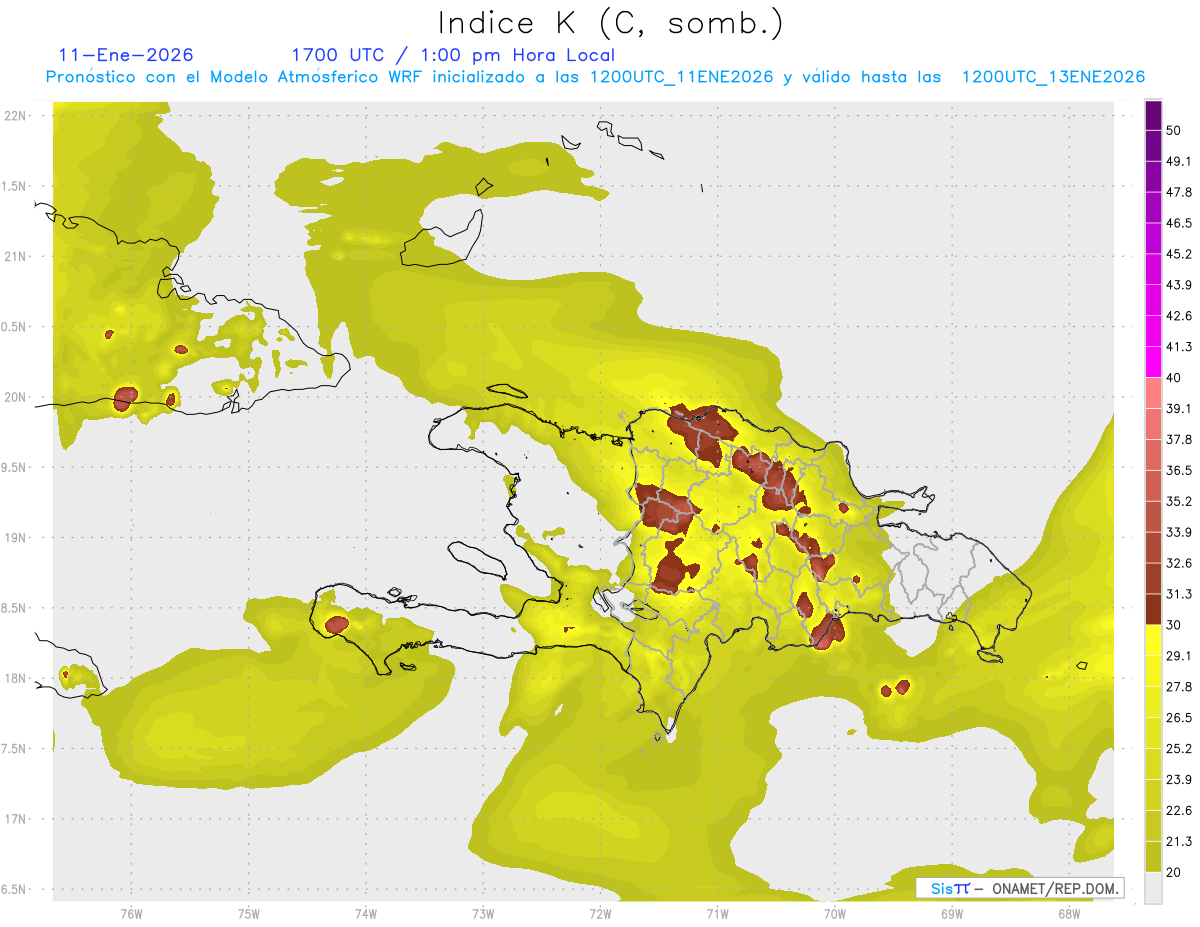Click the 71W longitude label
The image size is (1200, 927).
pyautogui.click(x=717, y=914)
